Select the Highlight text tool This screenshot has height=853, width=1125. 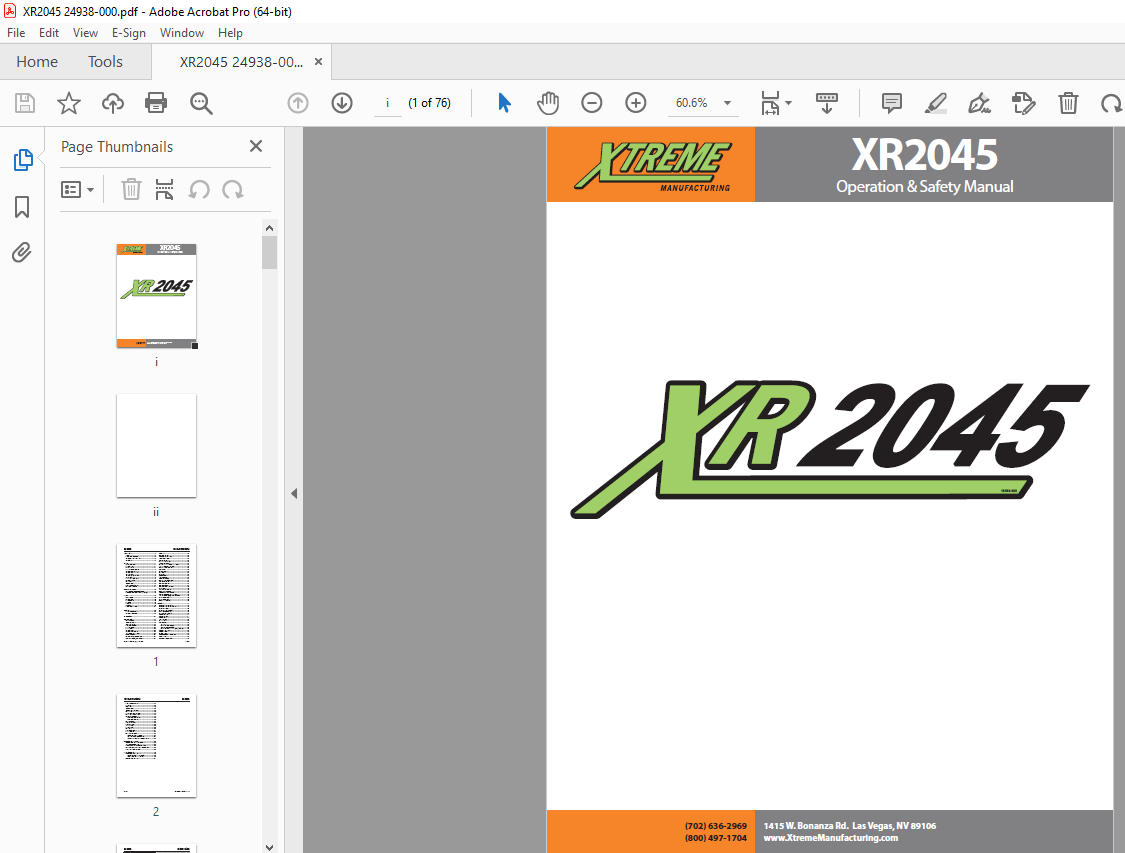point(936,103)
